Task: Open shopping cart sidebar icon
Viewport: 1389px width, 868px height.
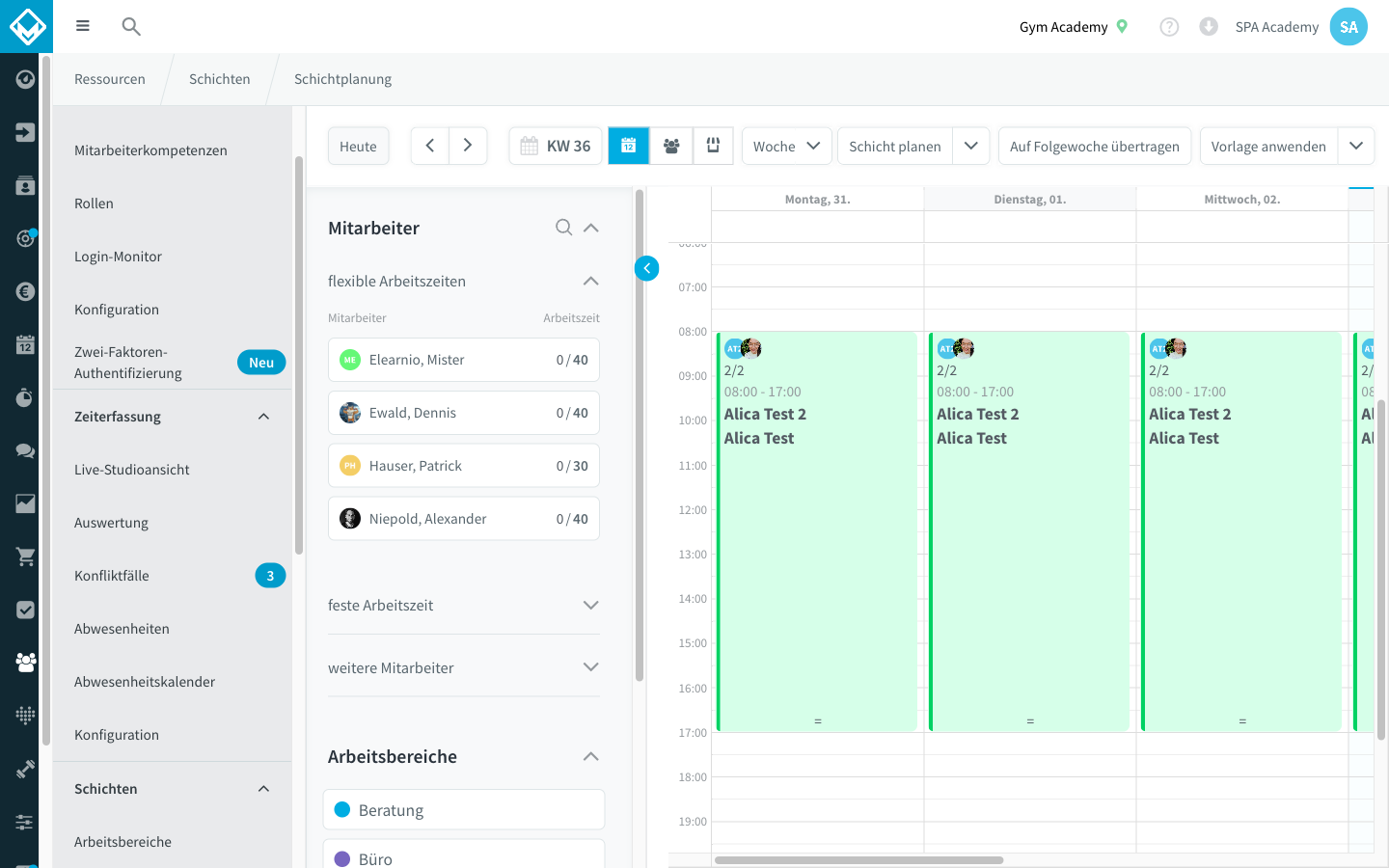Action: [x=25, y=556]
